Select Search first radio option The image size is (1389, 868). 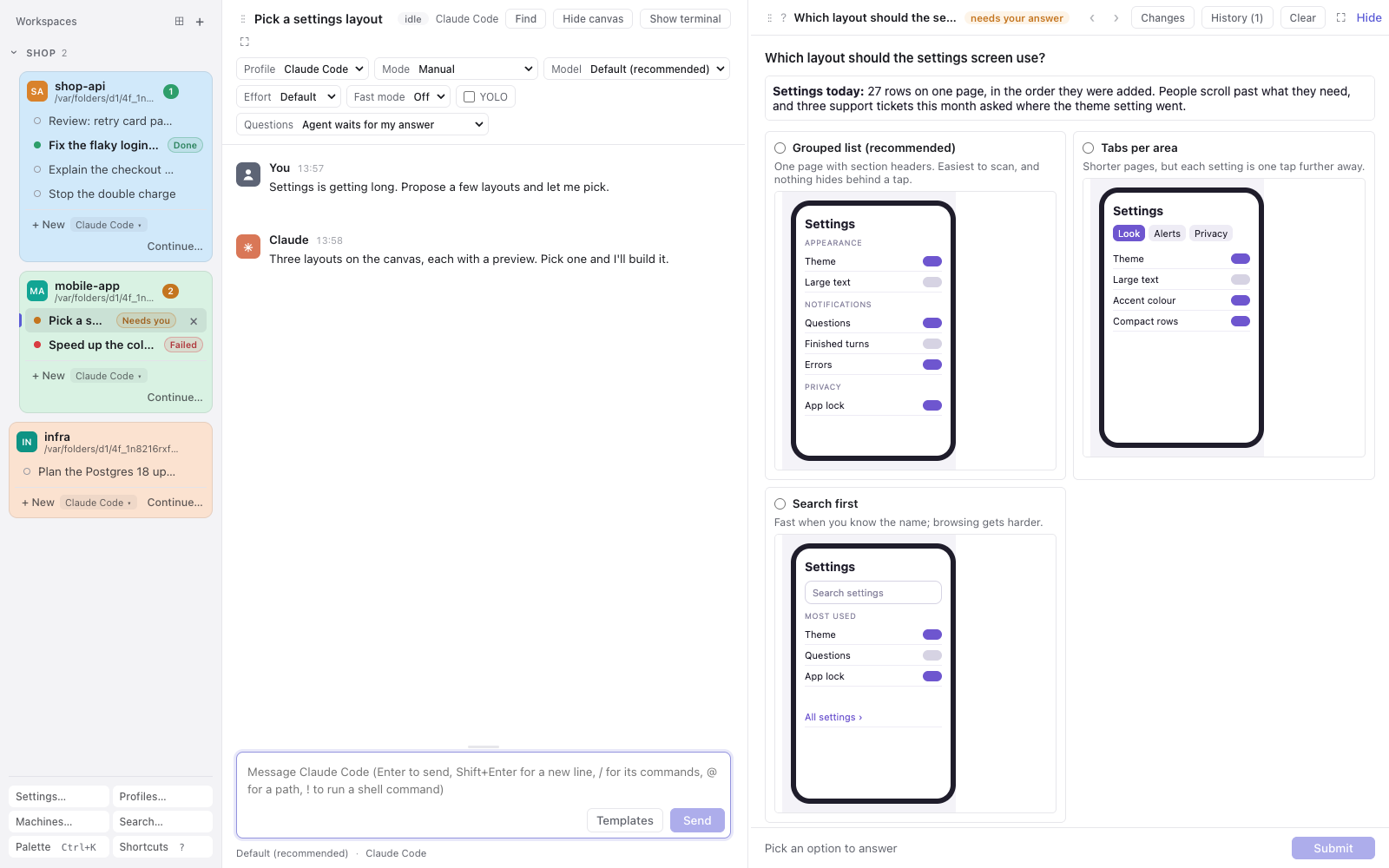coord(780,504)
